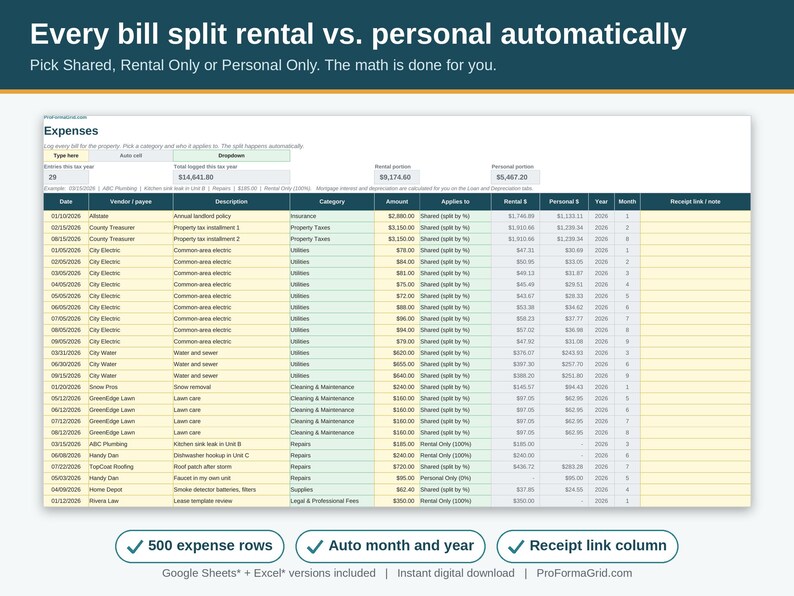The width and height of the screenshot is (794, 596).
Task: Select the Home Depot vendor cell
Action: [x=131, y=490]
